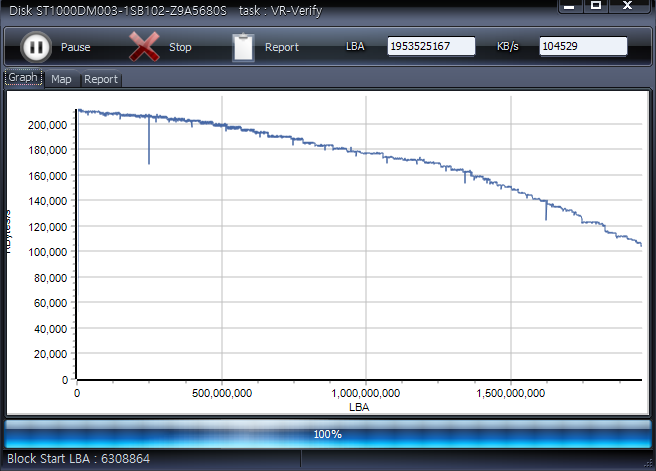Open the Map tab
Image resolution: width=656 pixels, height=471 pixels.
point(61,79)
